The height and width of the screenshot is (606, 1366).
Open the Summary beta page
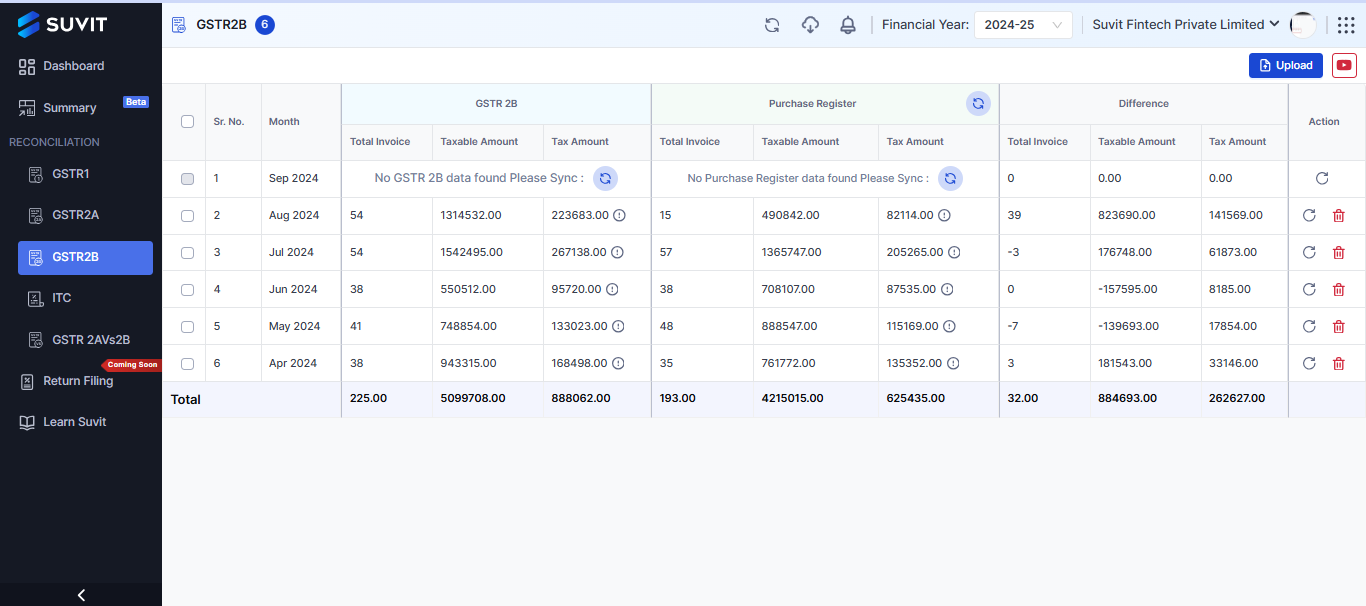pos(58,107)
